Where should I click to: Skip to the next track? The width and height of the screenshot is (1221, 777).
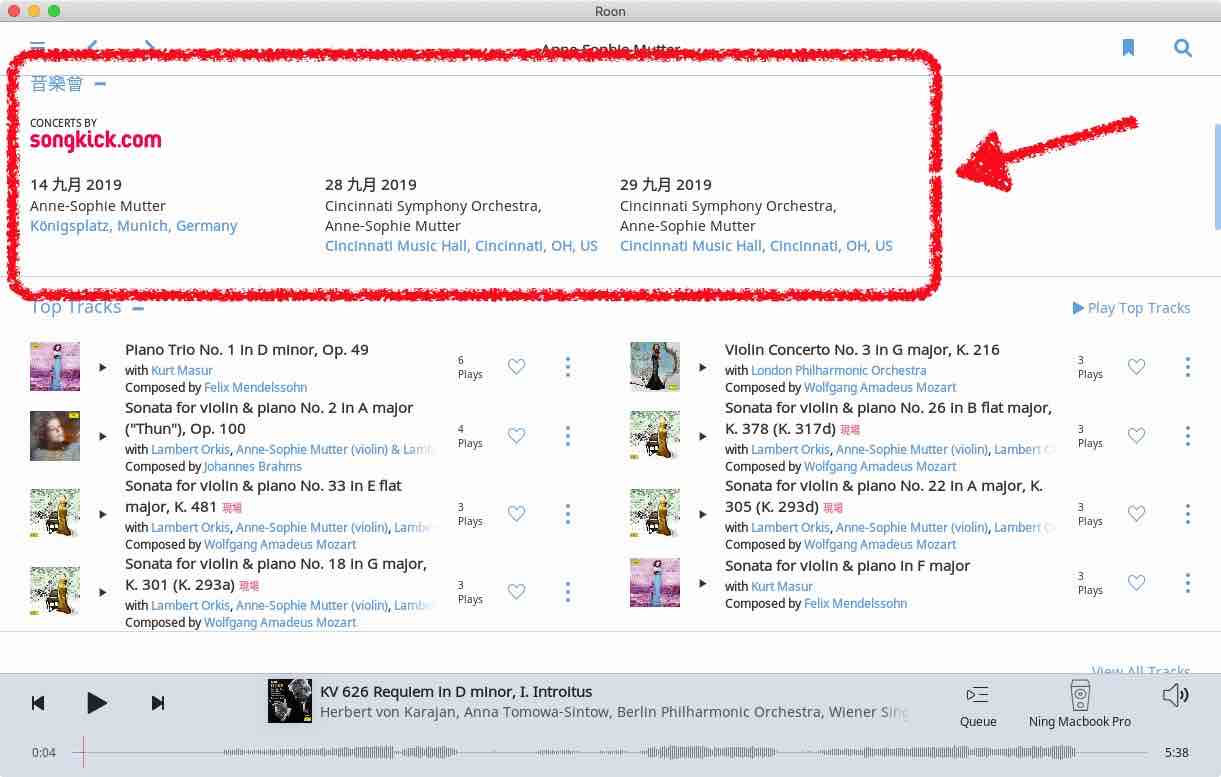[x=157, y=703]
